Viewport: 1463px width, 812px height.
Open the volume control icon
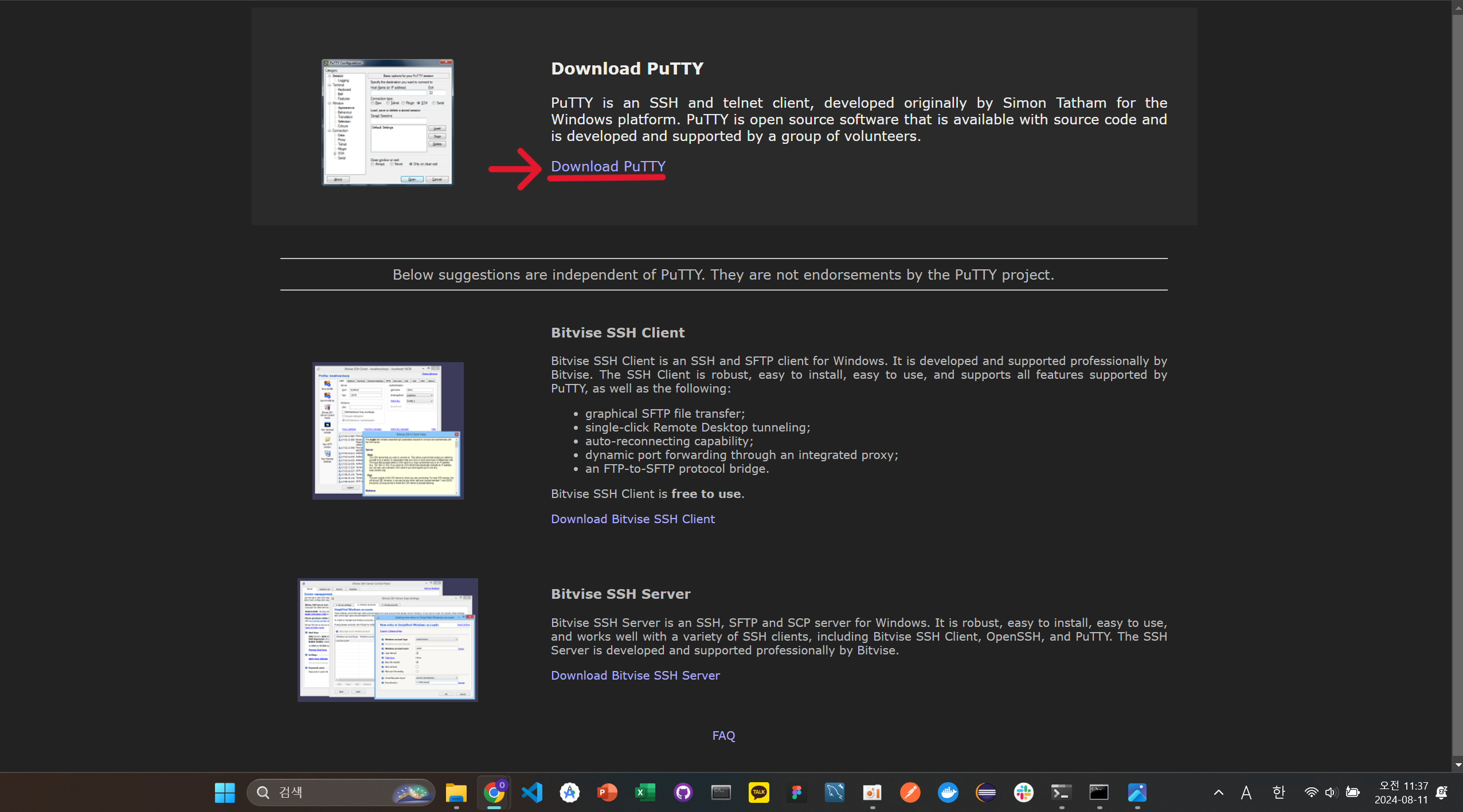(1331, 793)
